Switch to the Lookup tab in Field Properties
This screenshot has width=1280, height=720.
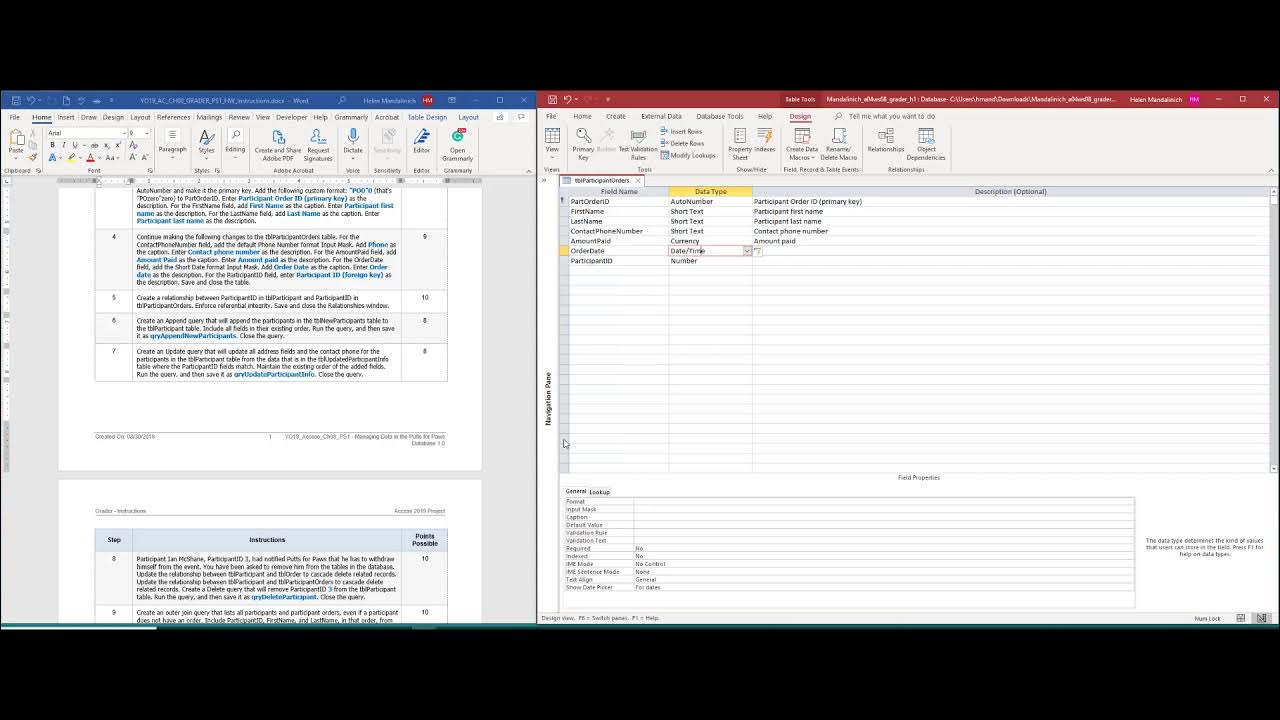click(x=599, y=492)
